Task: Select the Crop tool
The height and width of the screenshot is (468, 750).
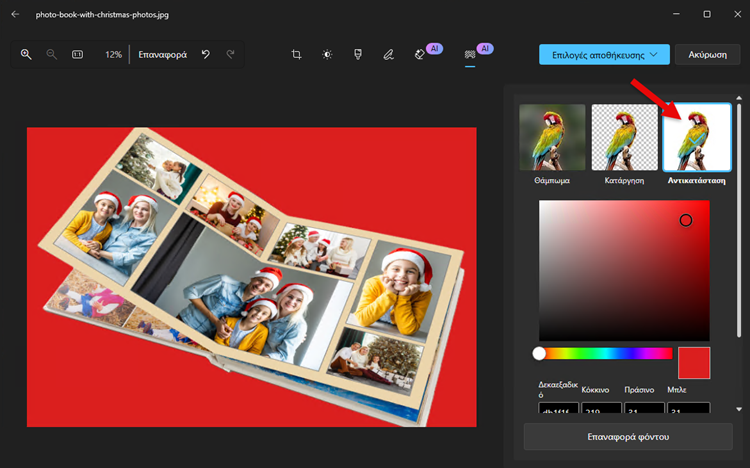Action: [297, 54]
